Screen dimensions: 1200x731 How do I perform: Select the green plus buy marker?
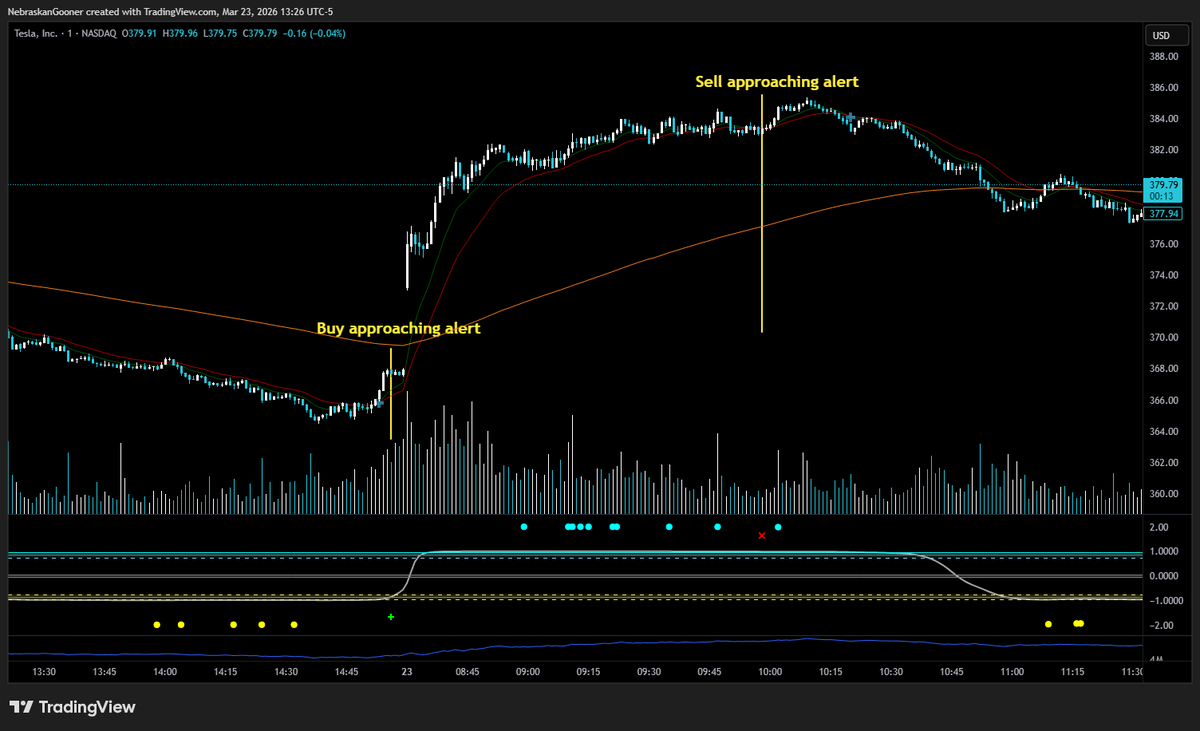coord(391,617)
